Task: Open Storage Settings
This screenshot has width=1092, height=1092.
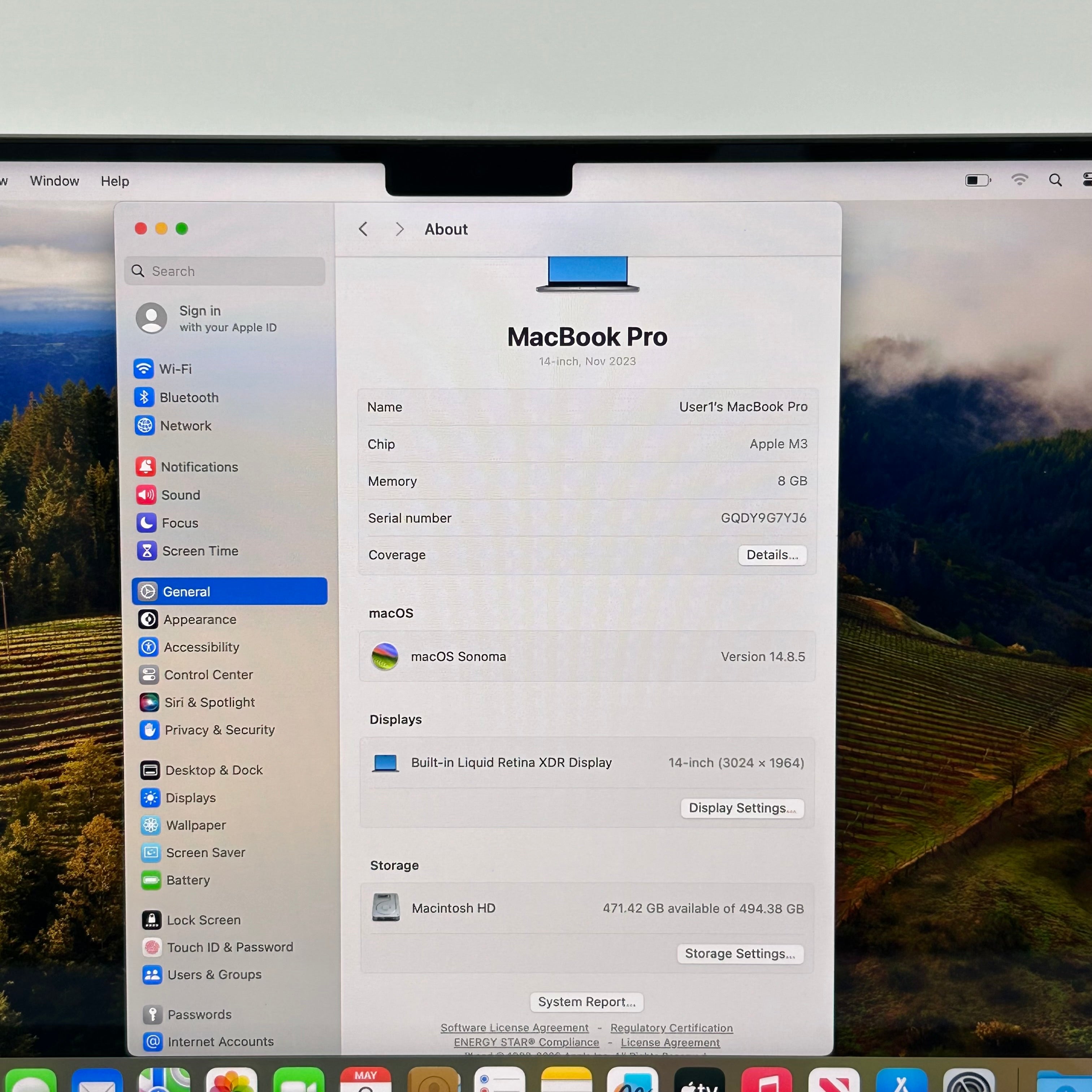Action: coord(740,954)
